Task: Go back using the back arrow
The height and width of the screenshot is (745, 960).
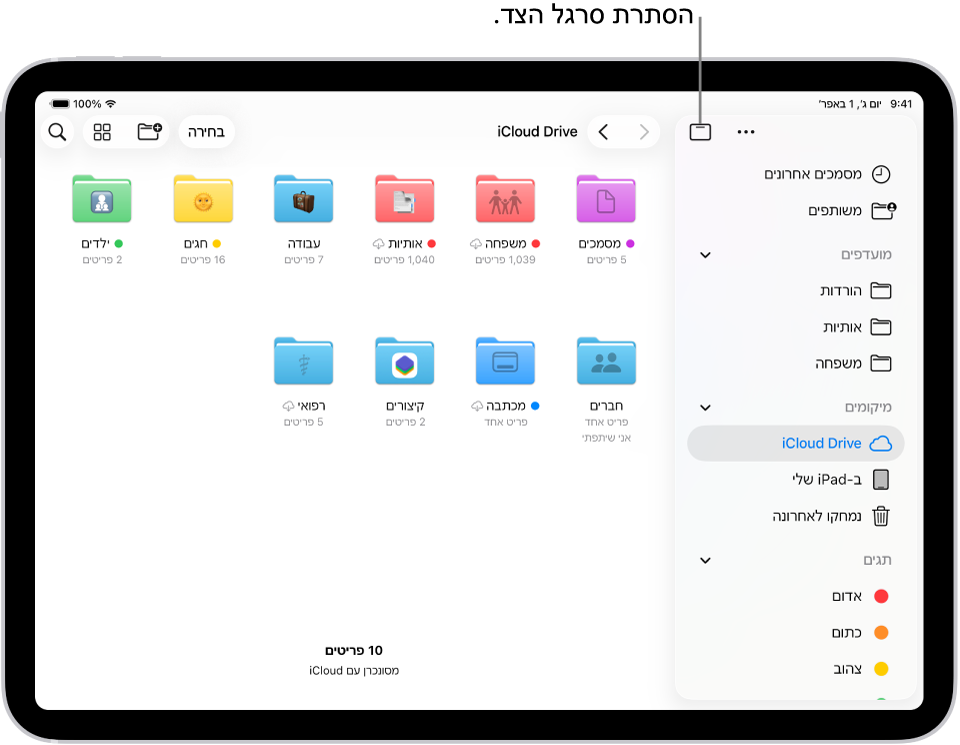Action: 604,131
